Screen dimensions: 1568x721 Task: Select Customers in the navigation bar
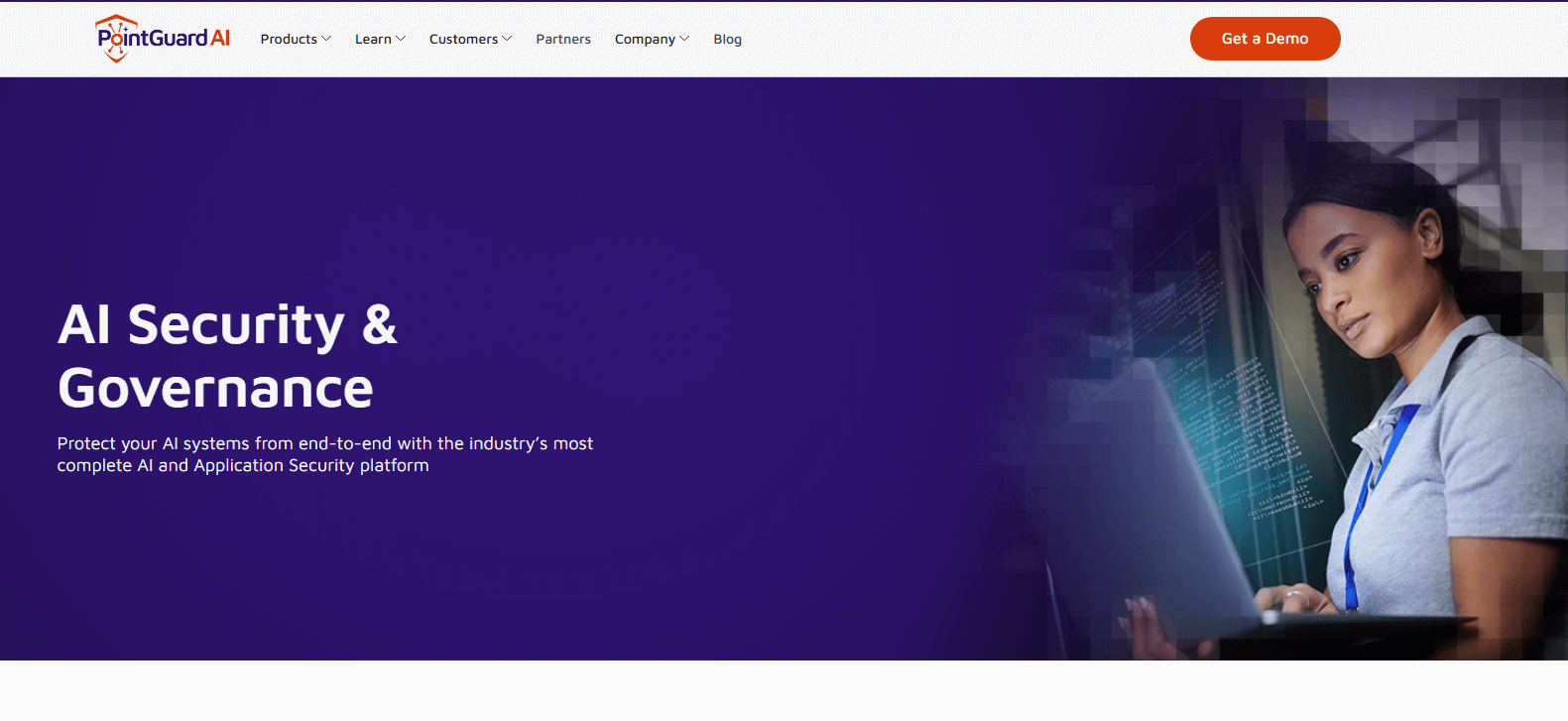pos(463,40)
